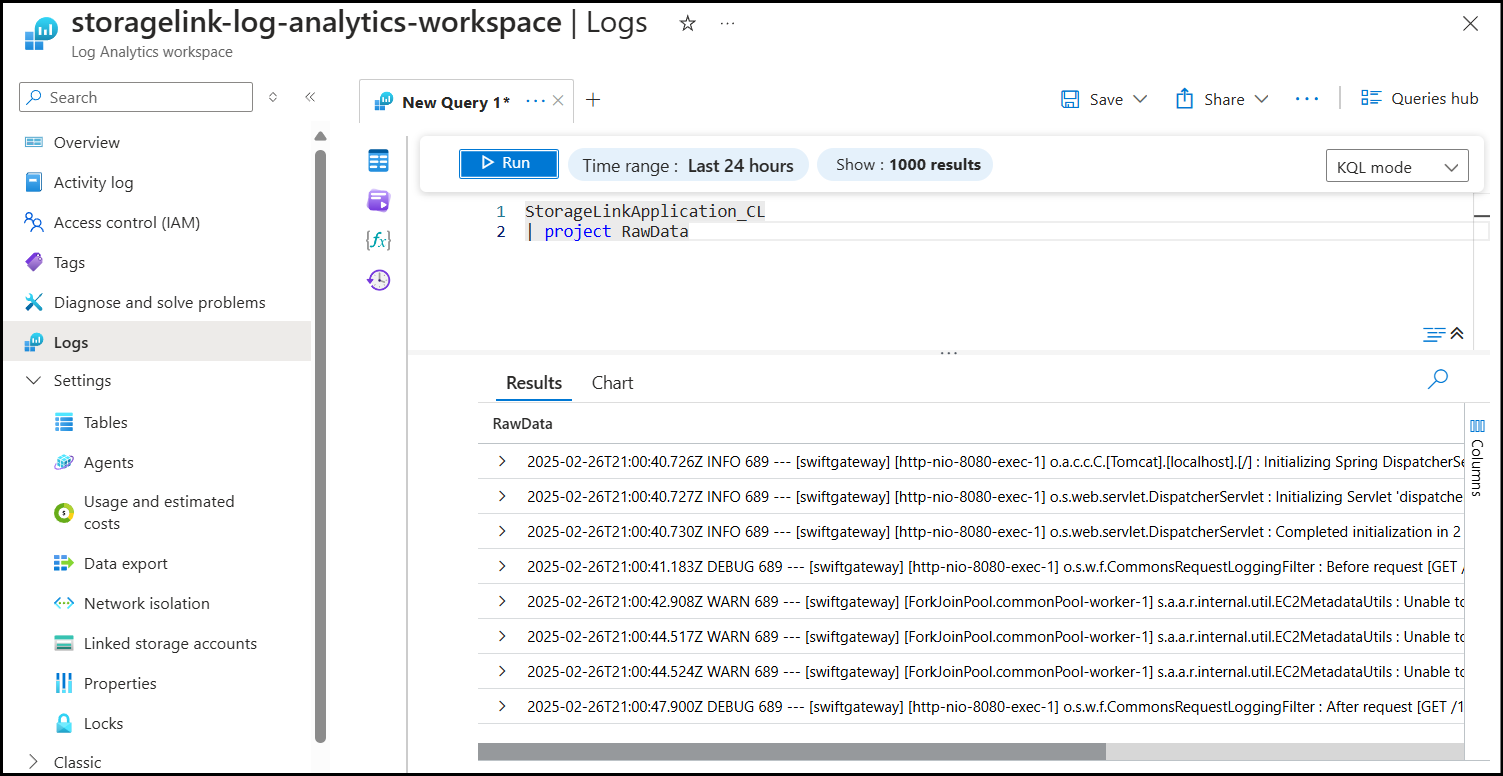Open more options next to the title star
The width and height of the screenshot is (1503, 776).
tap(727, 23)
